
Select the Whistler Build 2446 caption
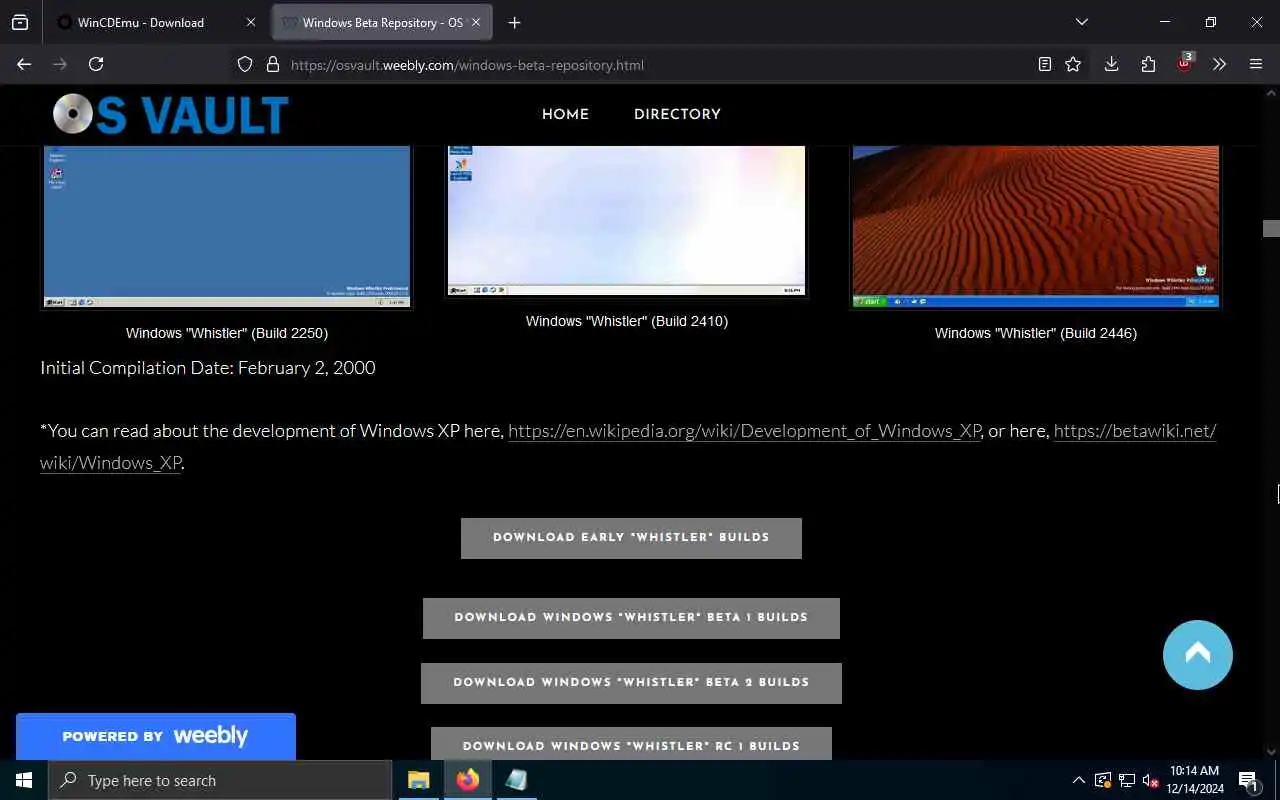(x=1036, y=333)
